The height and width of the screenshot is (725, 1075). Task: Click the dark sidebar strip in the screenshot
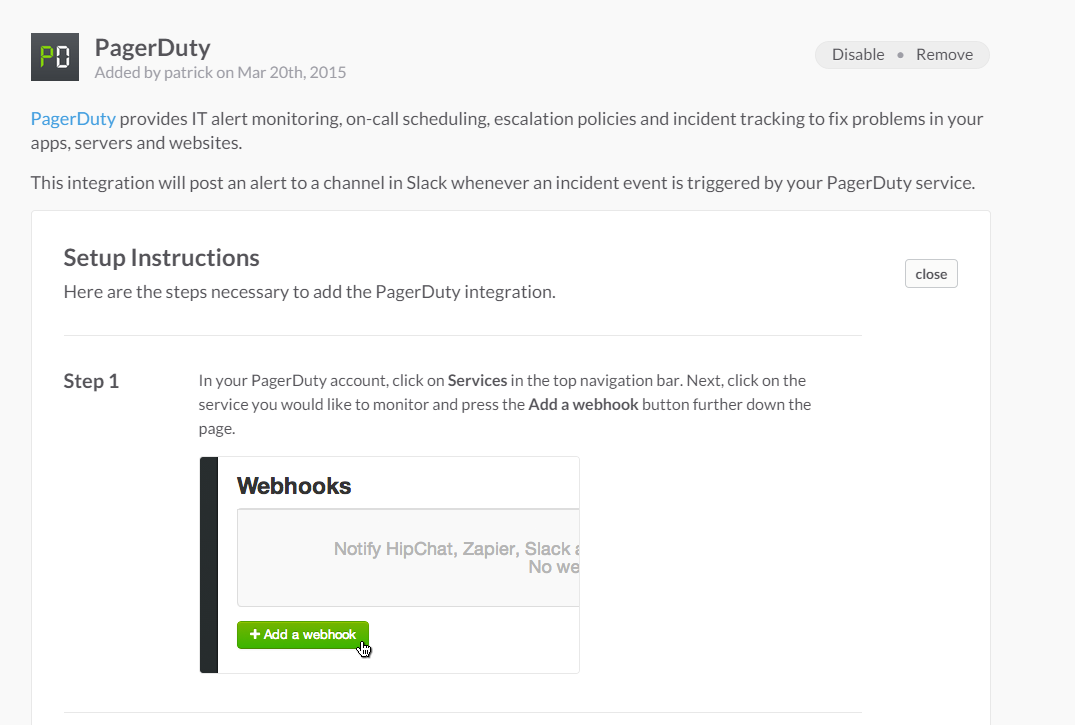click(209, 565)
